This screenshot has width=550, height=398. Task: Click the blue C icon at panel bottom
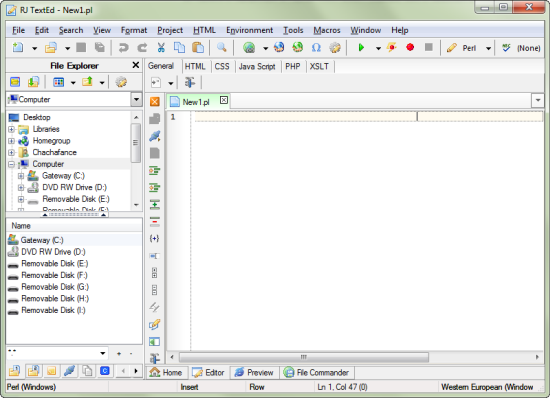[x=105, y=370]
